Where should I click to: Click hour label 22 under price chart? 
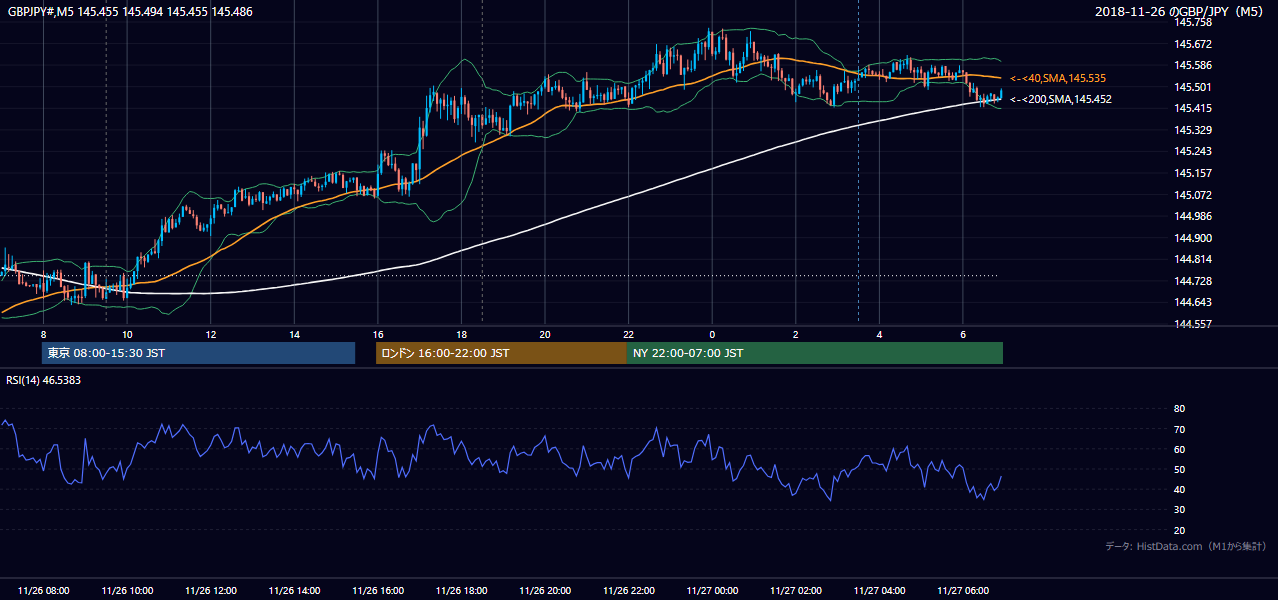[x=628, y=334]
